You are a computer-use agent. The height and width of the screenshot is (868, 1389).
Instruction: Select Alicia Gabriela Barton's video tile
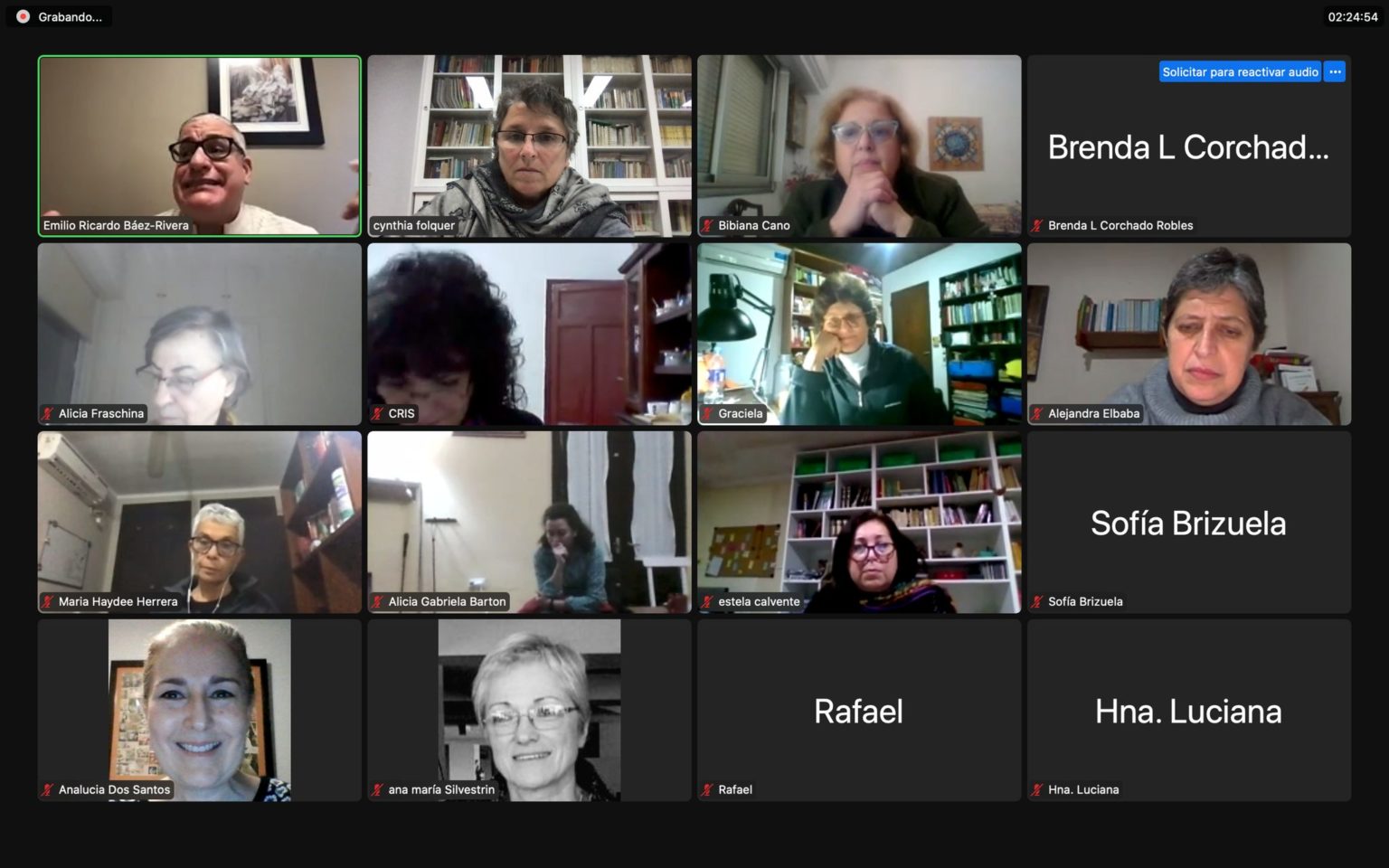(x=529, y=522)
